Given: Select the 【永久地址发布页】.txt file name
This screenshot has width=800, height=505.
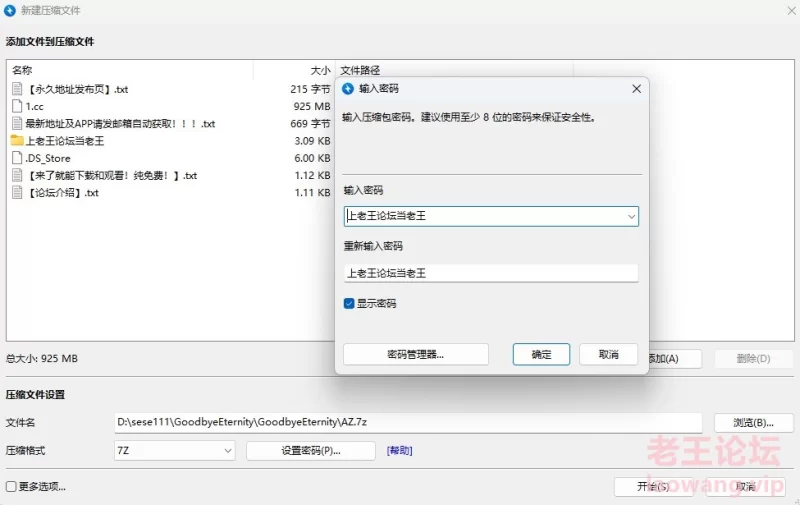Looking at the screenshot, I should pyautogui.click(x=77, y=89).
